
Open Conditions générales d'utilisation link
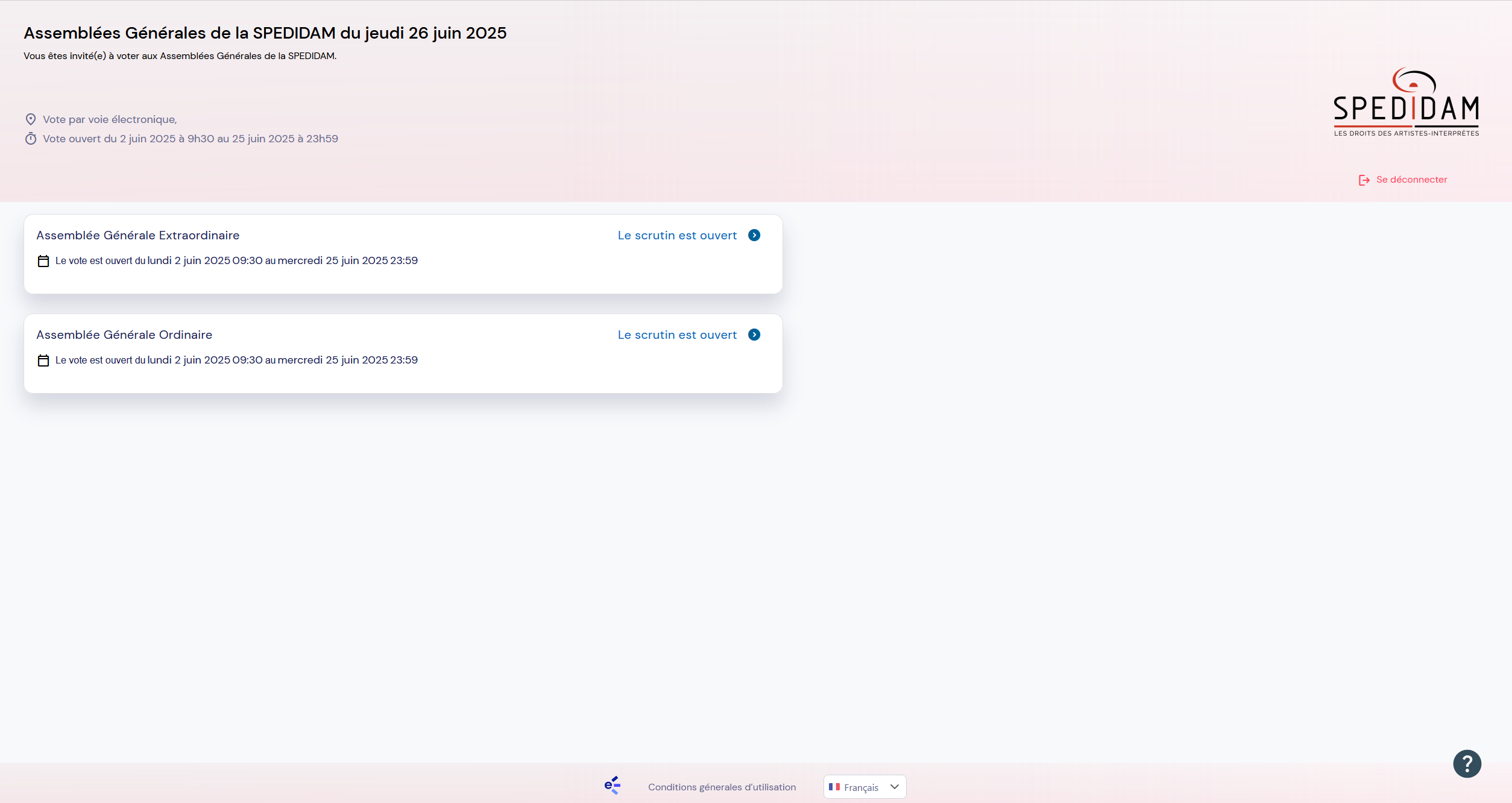pyautogui.click(x=722, y=787)
